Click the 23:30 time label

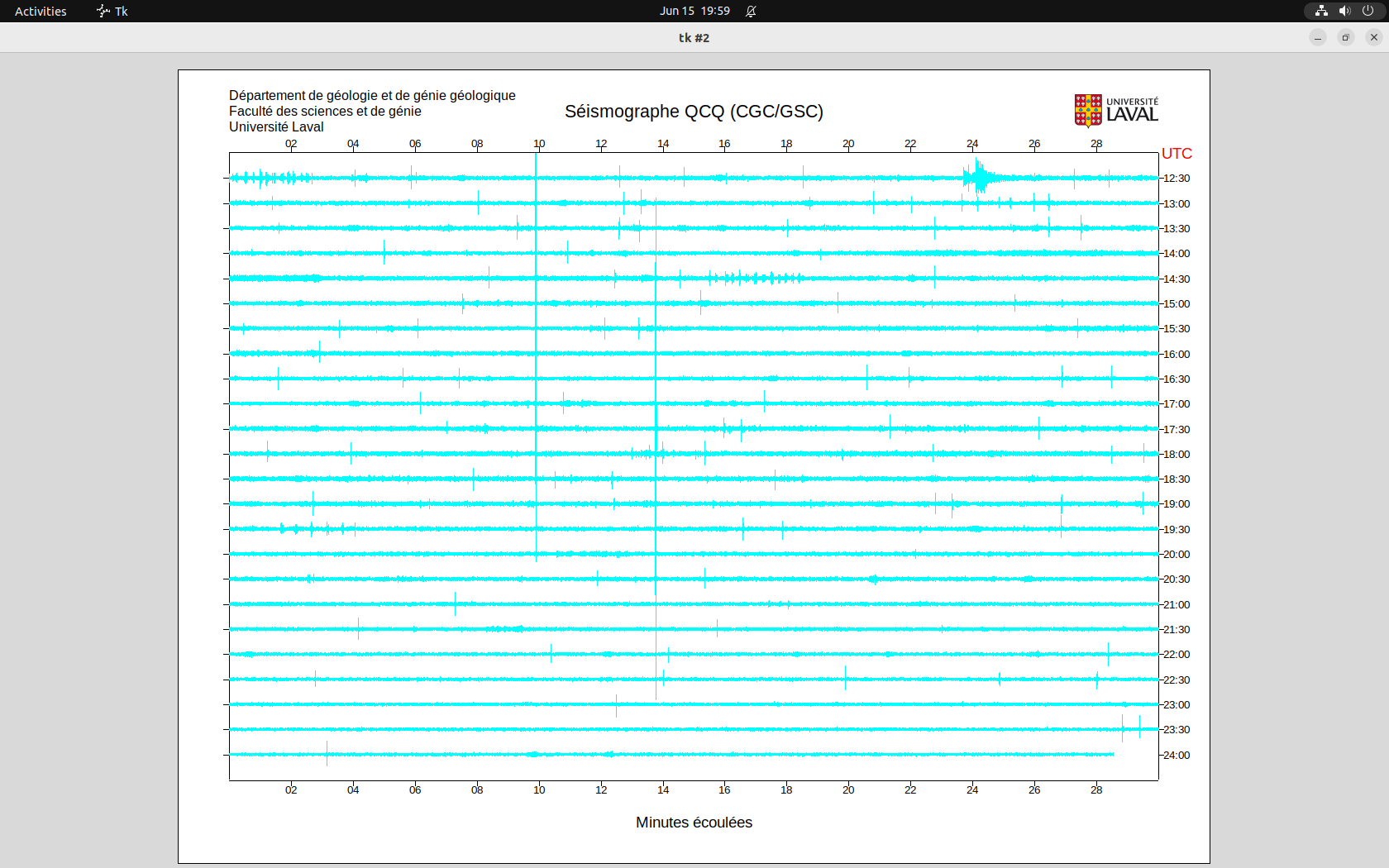point(1177,730)
